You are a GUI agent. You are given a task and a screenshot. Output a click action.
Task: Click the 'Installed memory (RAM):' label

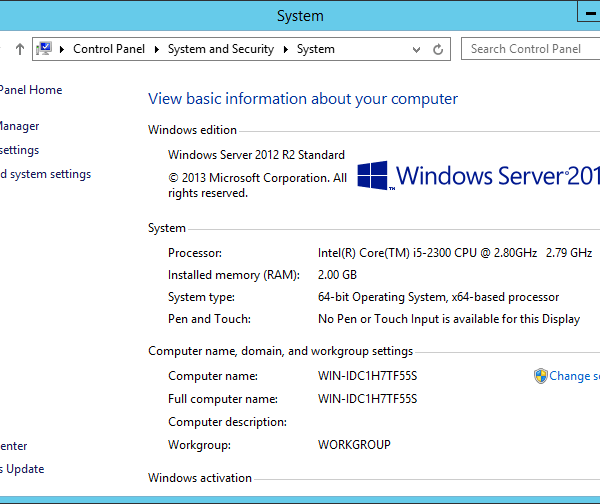(x=234, y=275)
